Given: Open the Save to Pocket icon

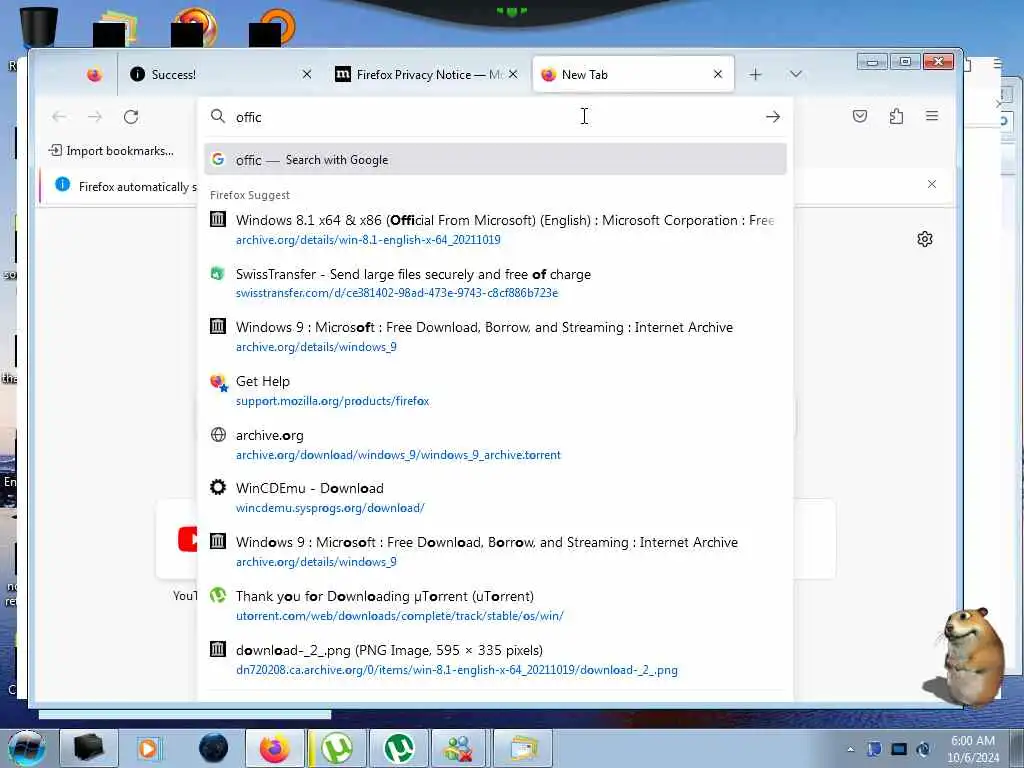Looking at the screenshot, I should click(x=860, y=116).
